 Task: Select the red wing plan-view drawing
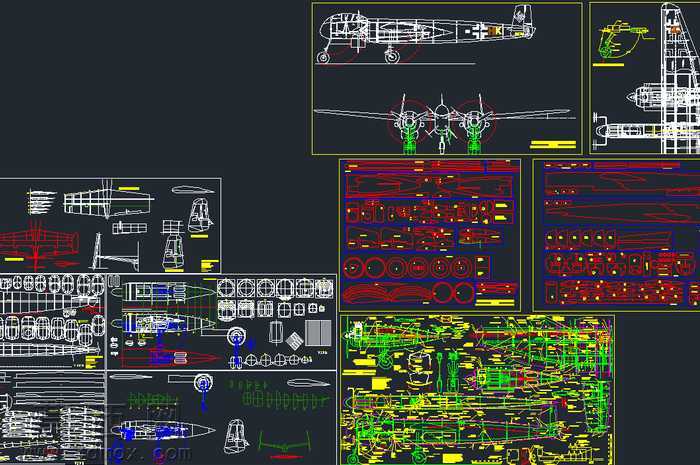pyautogui.click(x=37, y=245)
